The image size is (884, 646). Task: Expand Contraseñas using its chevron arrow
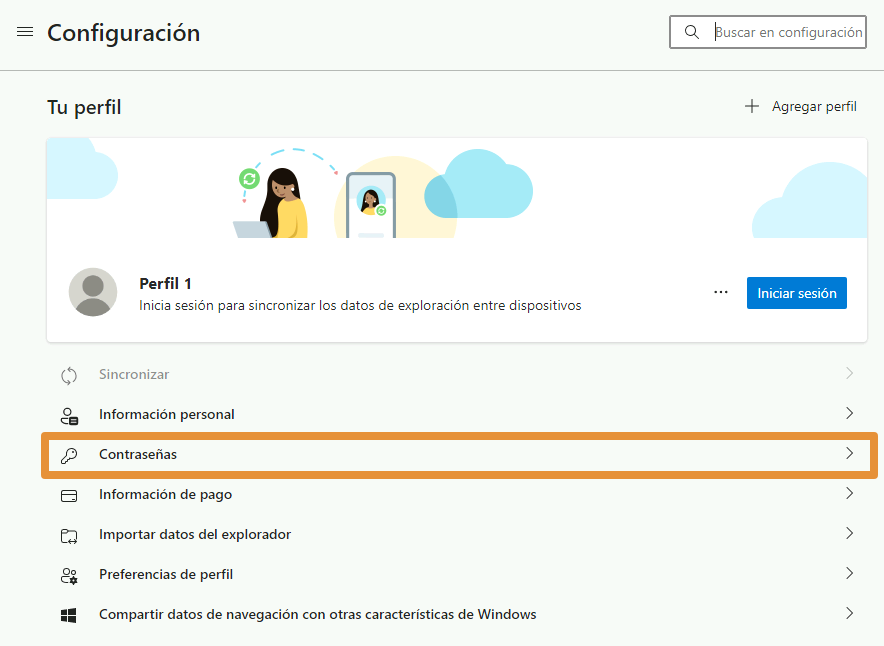(849, 453)
